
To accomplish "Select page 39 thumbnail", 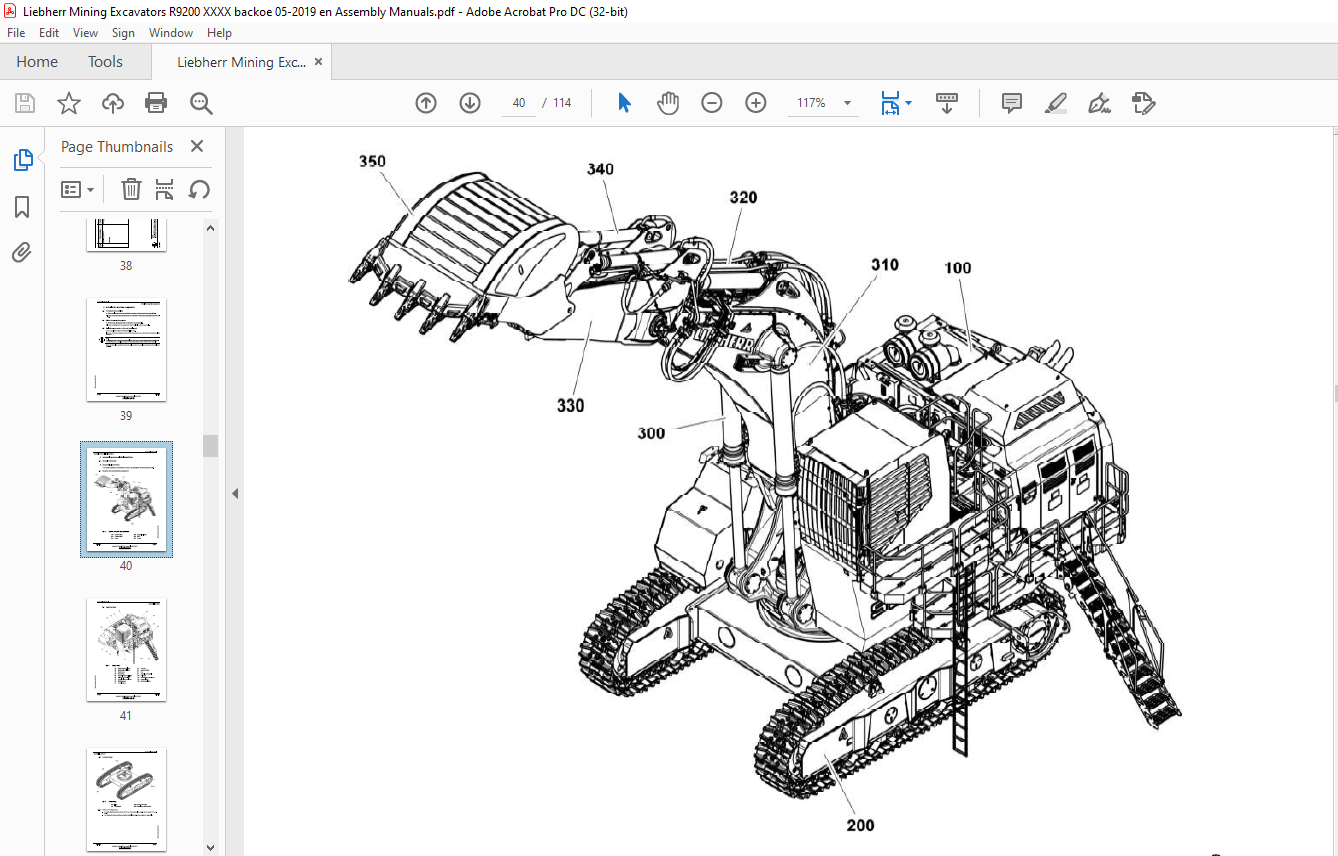I will click(x=126, y=350).
